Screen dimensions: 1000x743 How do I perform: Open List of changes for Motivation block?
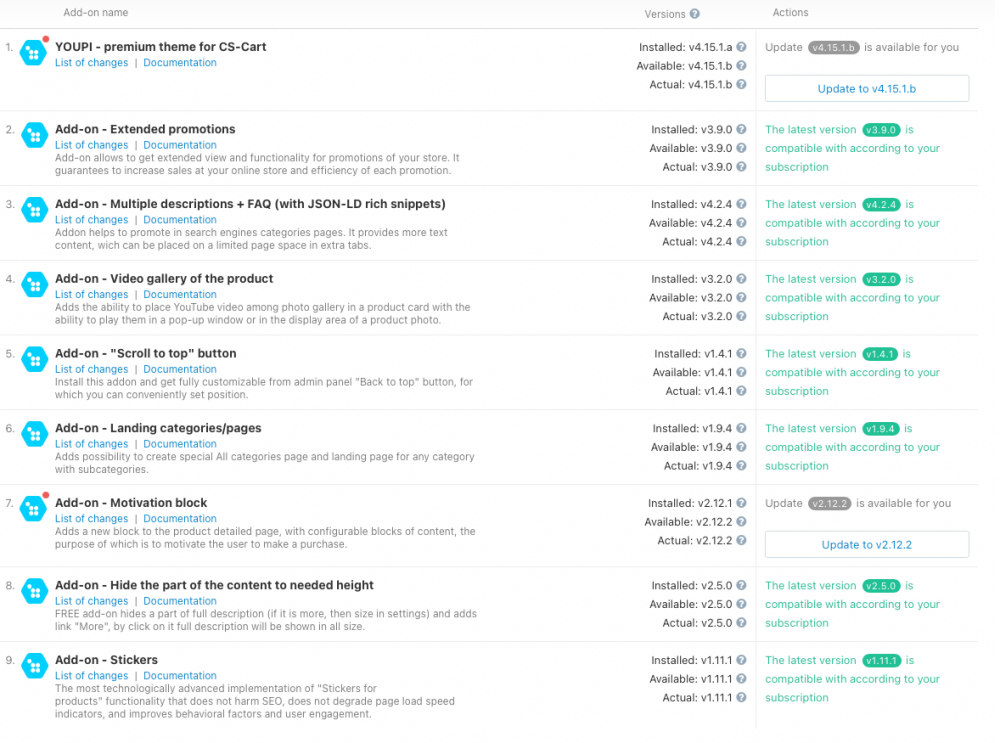point(91,519)
